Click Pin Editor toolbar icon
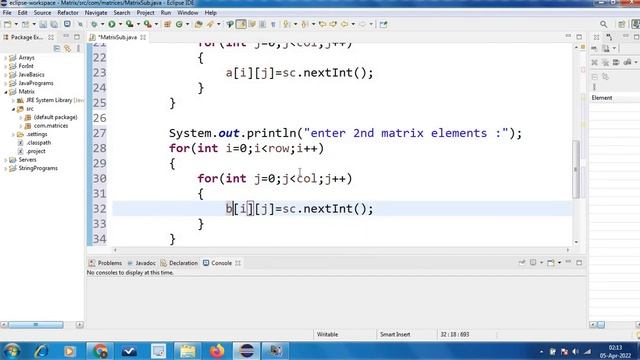 point(383,24)
